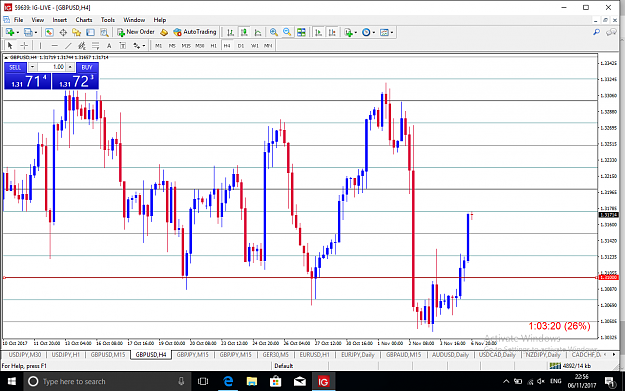
Task: Open the Charts menu
Action: click(x=84, y=20)
